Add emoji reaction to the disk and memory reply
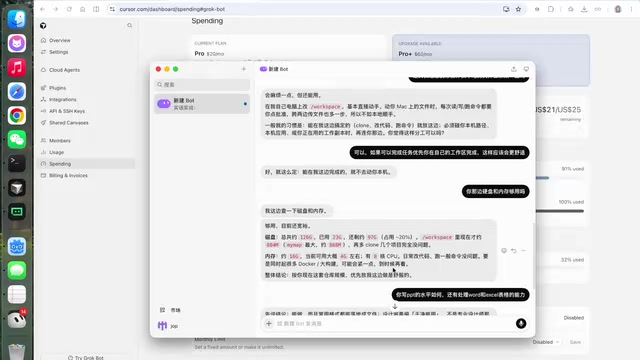This screenshot has width=640, height=360. 504,251
